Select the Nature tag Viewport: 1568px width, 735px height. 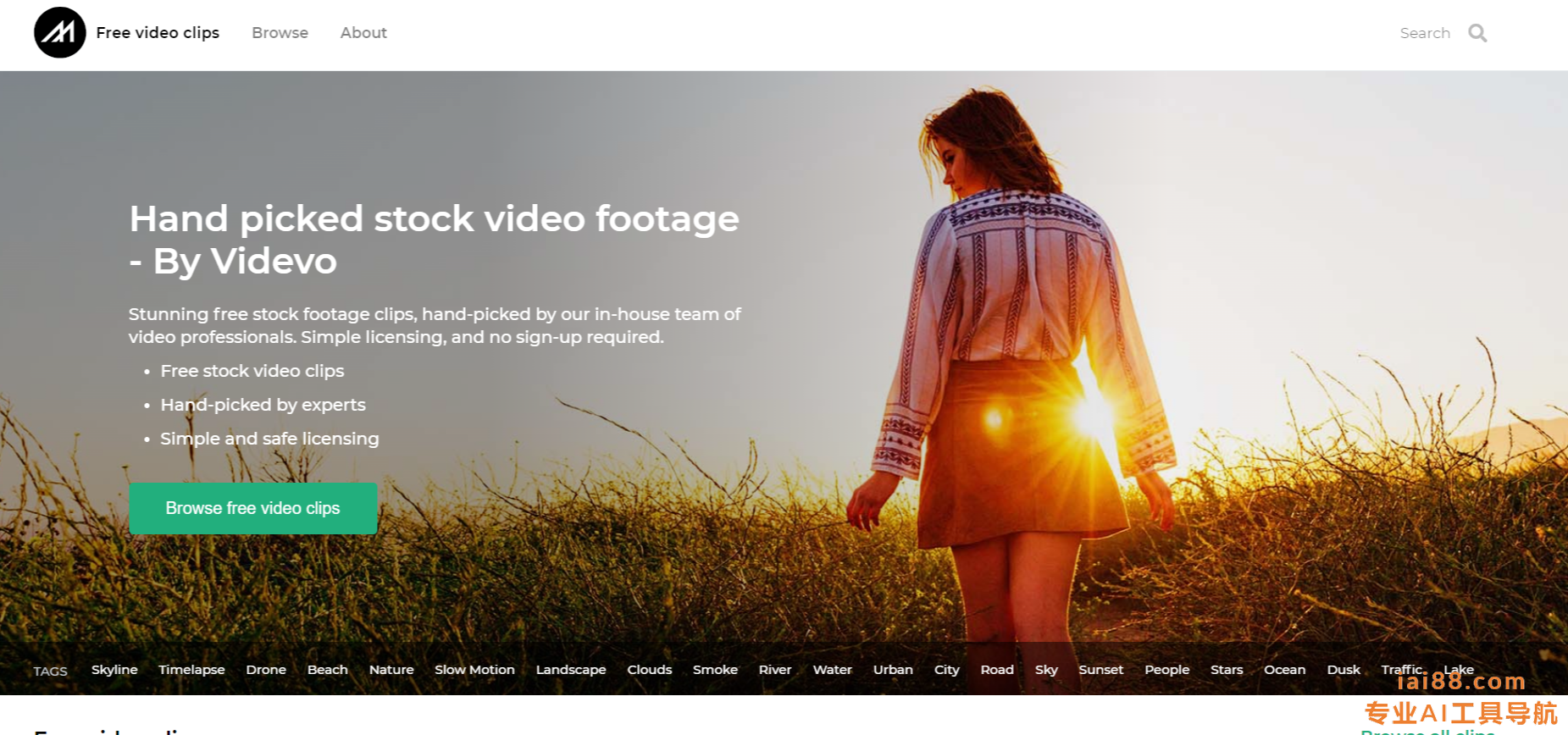(391, 669)
